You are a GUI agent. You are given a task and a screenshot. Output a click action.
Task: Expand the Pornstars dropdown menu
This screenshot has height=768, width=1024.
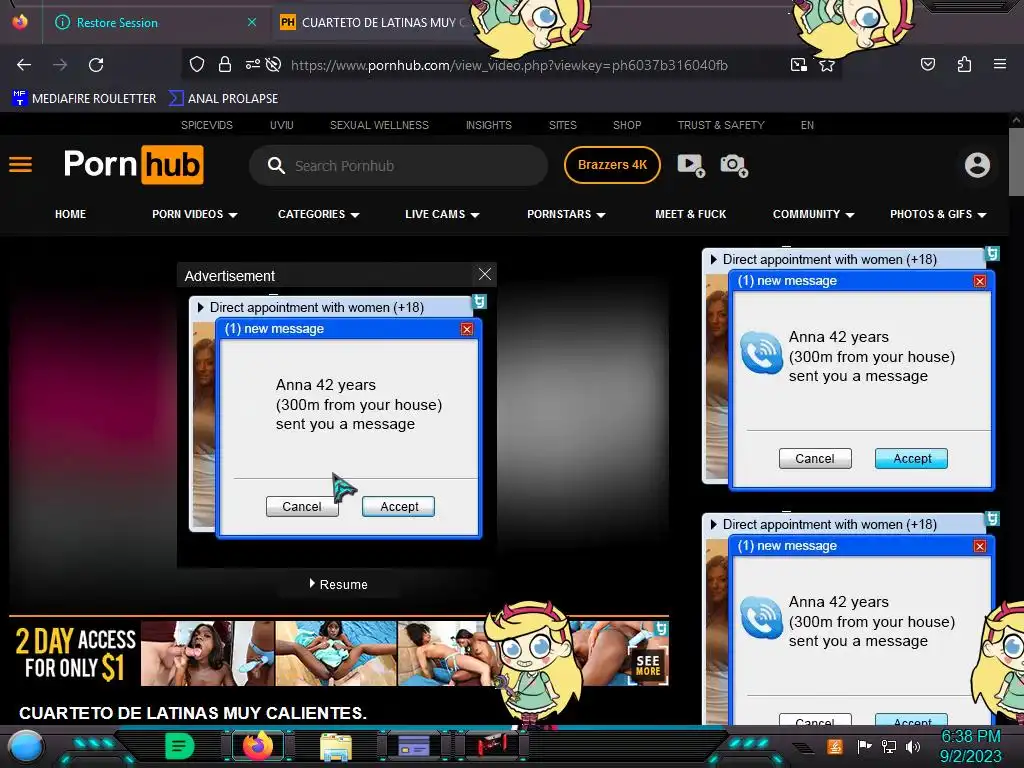click(x=566, y=214)
